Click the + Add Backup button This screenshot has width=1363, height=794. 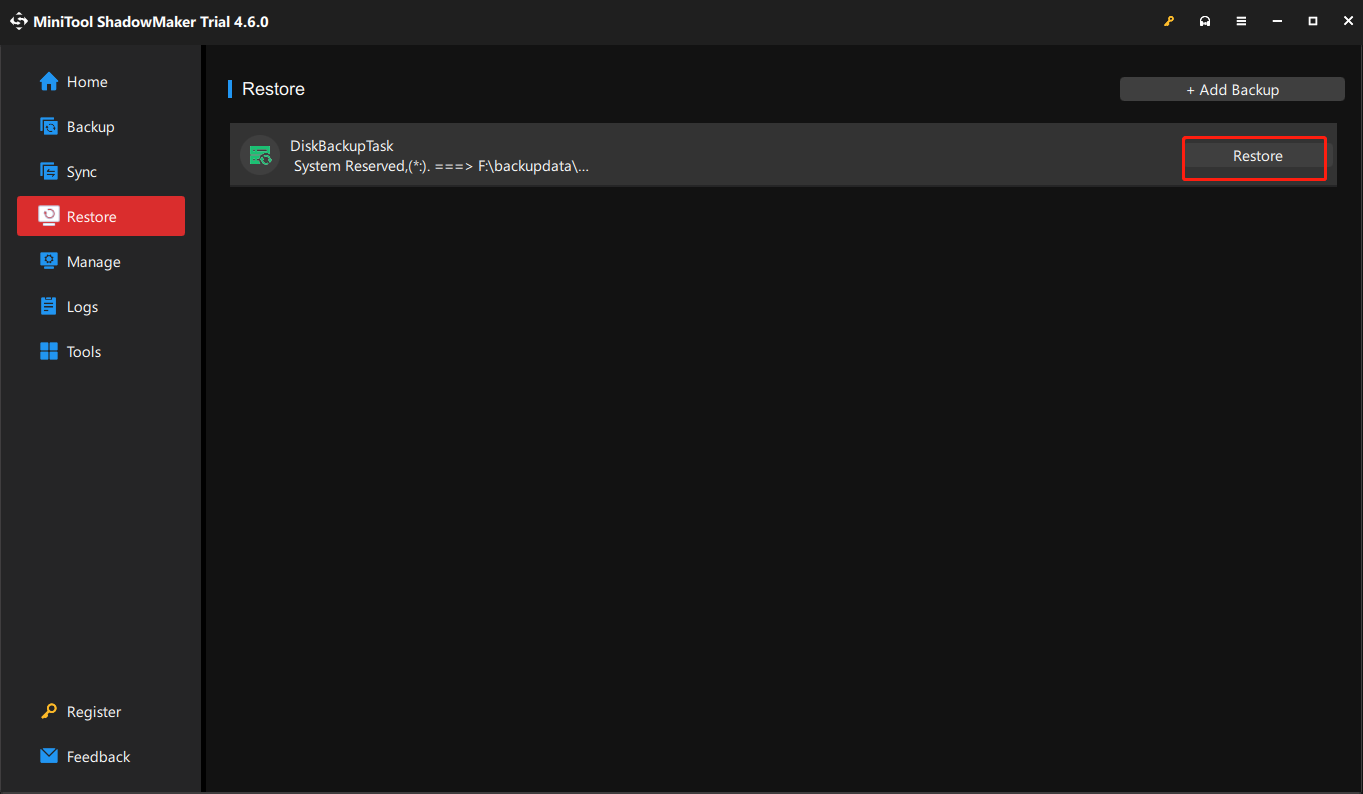click(1232, 89)
